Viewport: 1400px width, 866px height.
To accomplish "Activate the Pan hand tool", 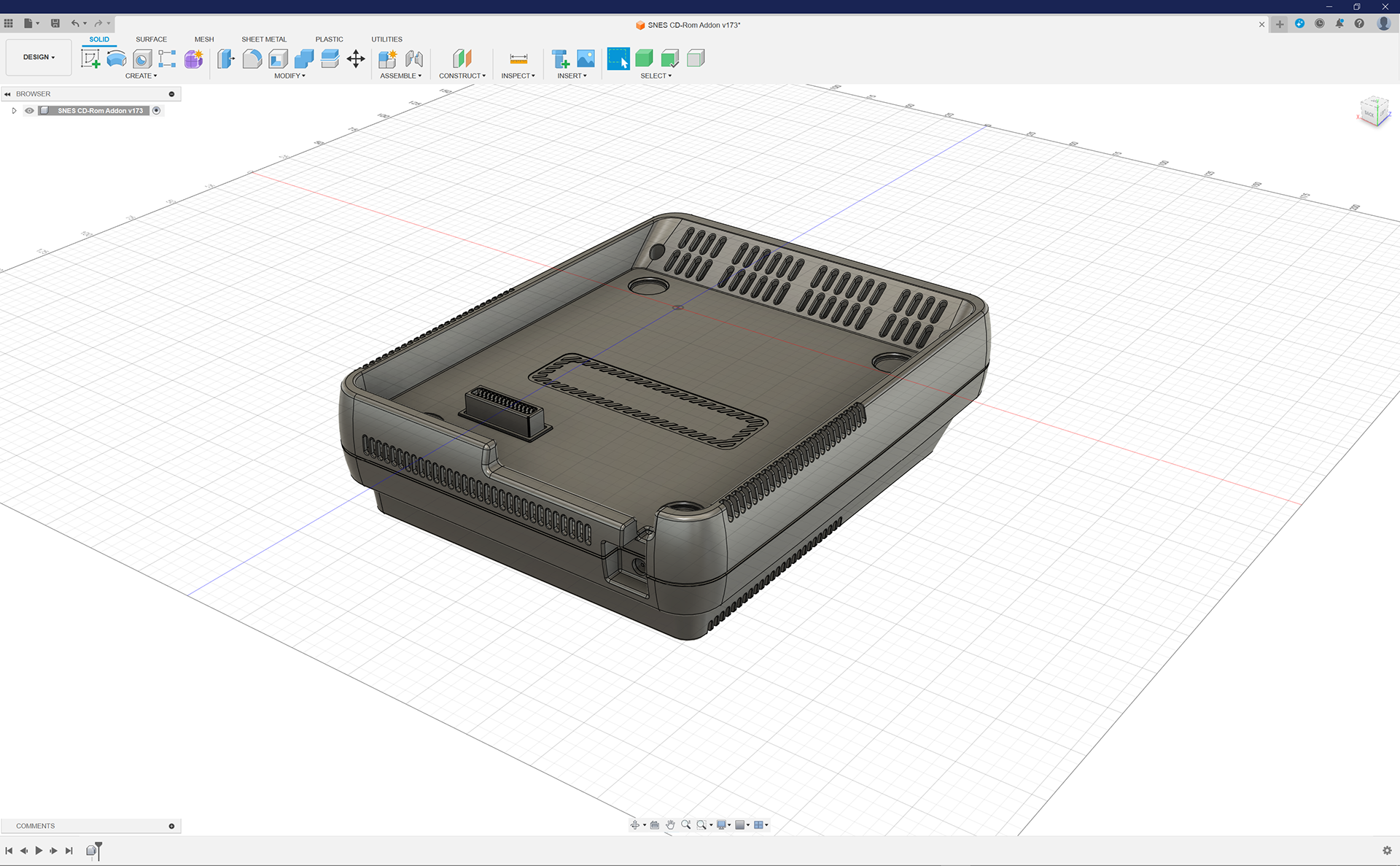I will (x=670, y=825).
